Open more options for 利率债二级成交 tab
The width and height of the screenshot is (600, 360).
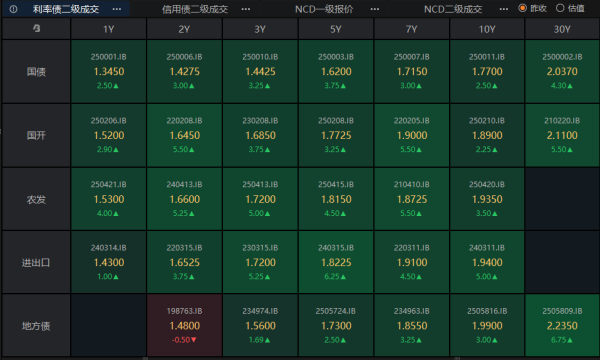(117, 9)
